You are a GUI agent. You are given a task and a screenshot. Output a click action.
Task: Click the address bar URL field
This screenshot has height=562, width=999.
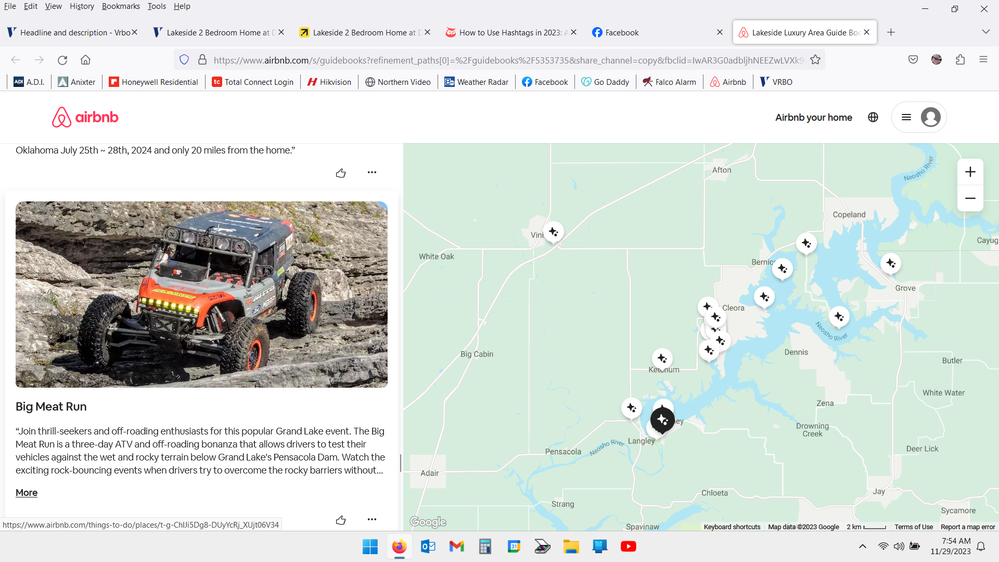500,60
